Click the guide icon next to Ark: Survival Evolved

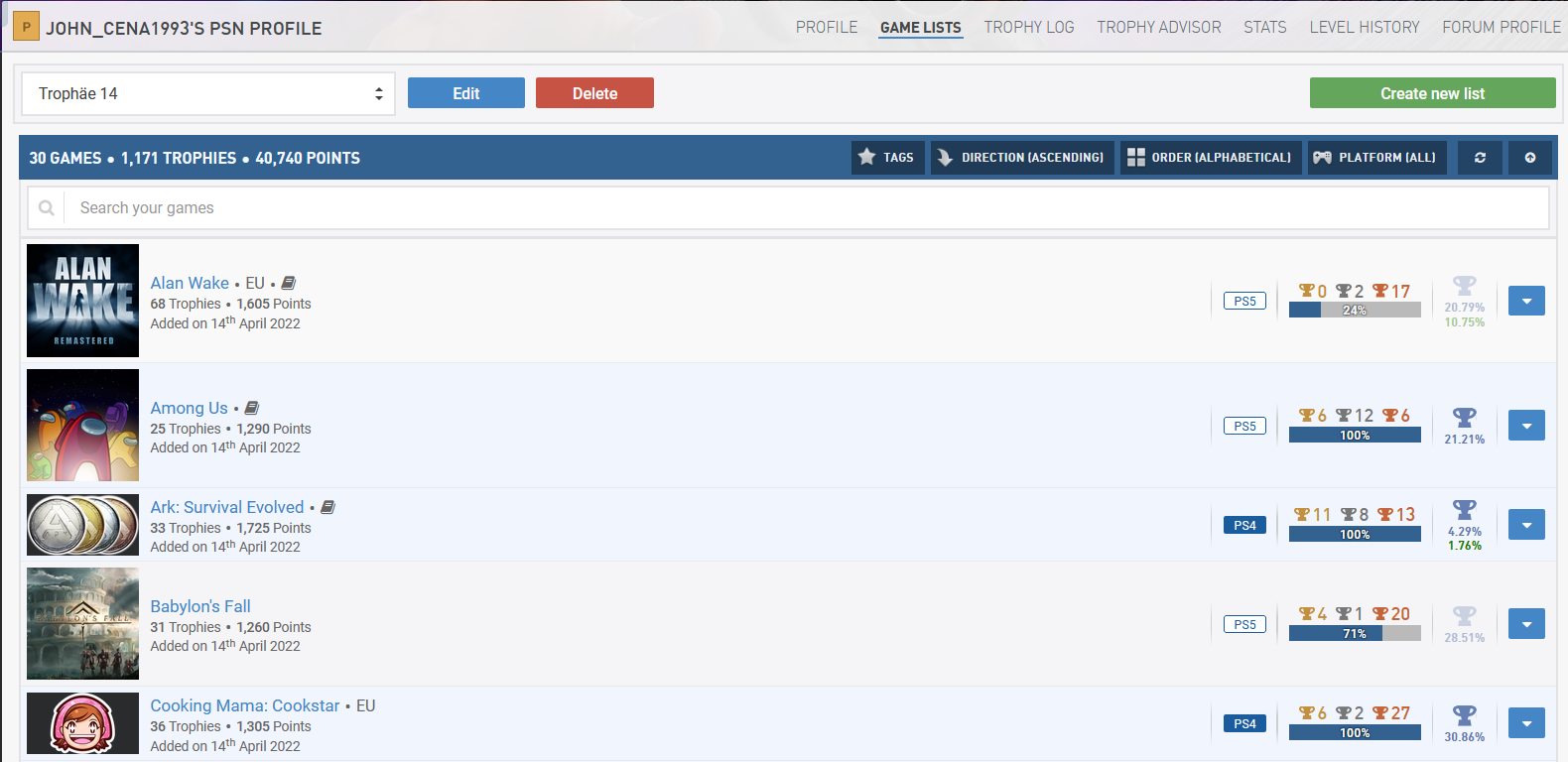pyautogui.click(x=328, y=507)
